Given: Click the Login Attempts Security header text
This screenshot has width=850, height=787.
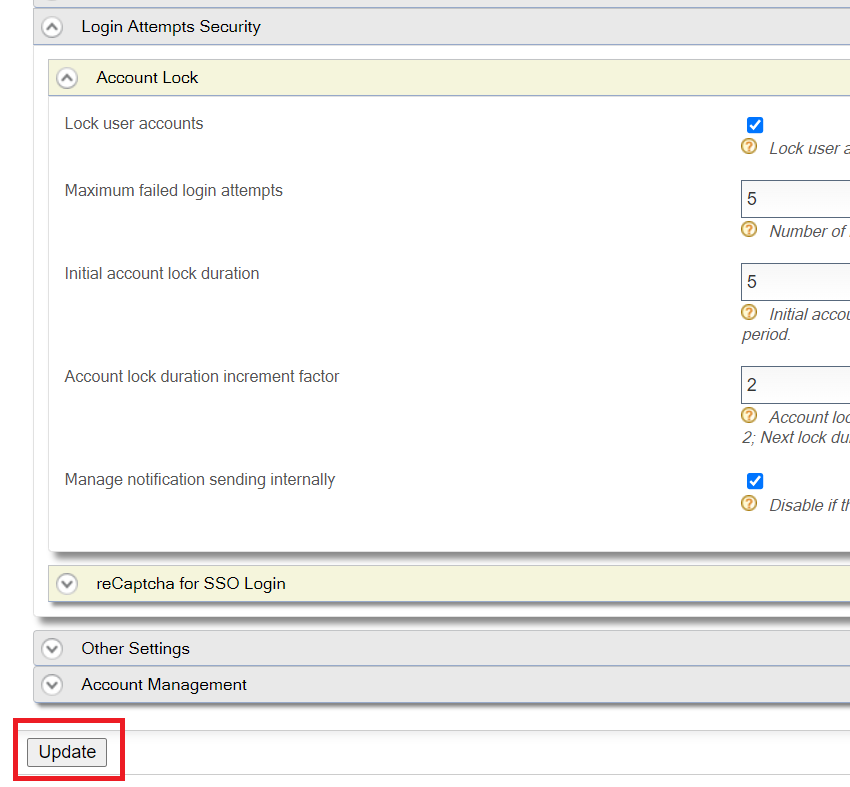Looking at the screenshot, I should pyautogui.click(x=170, y=27).
